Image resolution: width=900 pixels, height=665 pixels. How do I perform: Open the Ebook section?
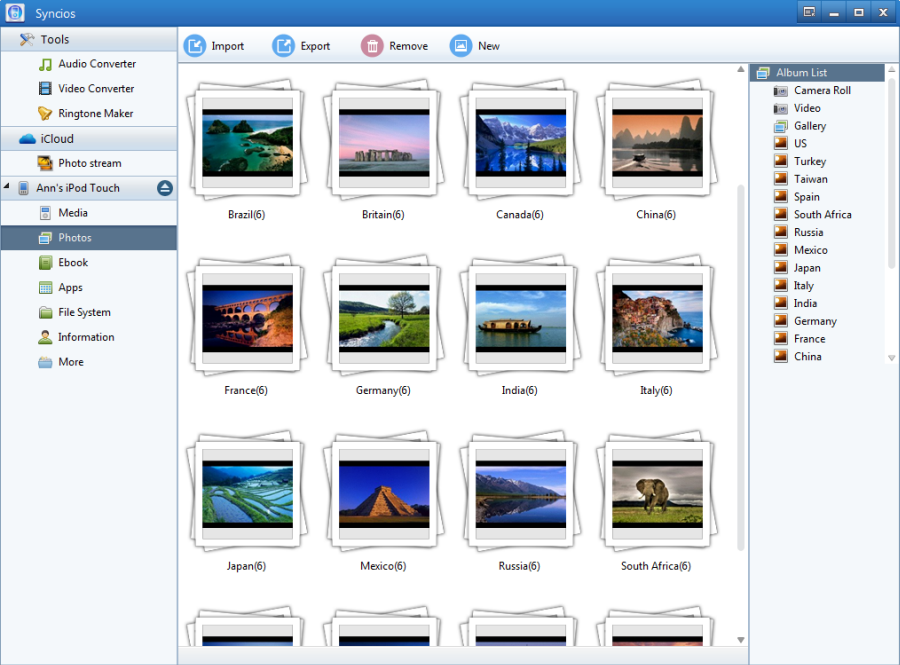88,262
